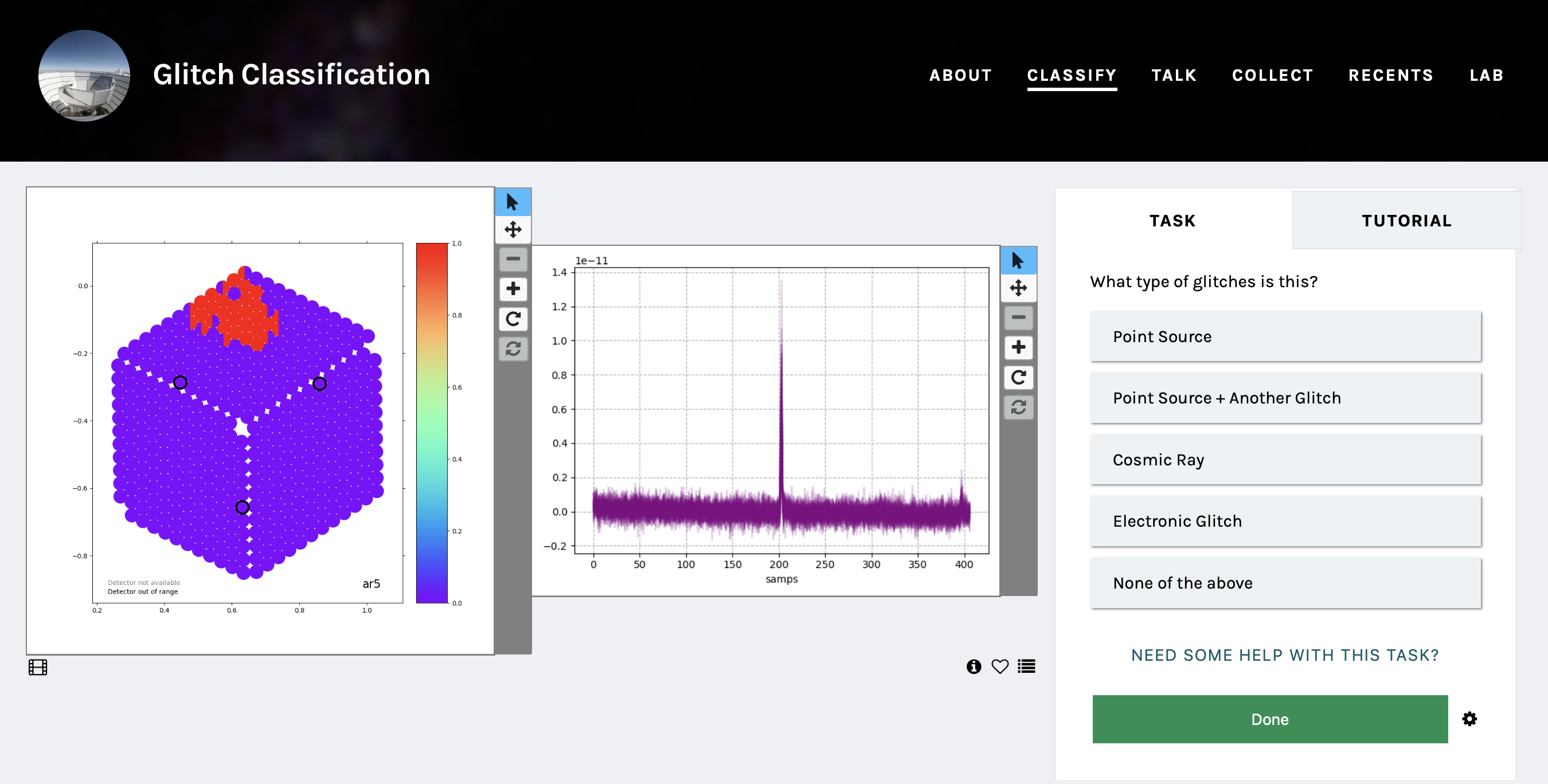Choose the Cosmic Ray answer
The width and height of the screenshot is (1548, 784).
(1285, 460)
